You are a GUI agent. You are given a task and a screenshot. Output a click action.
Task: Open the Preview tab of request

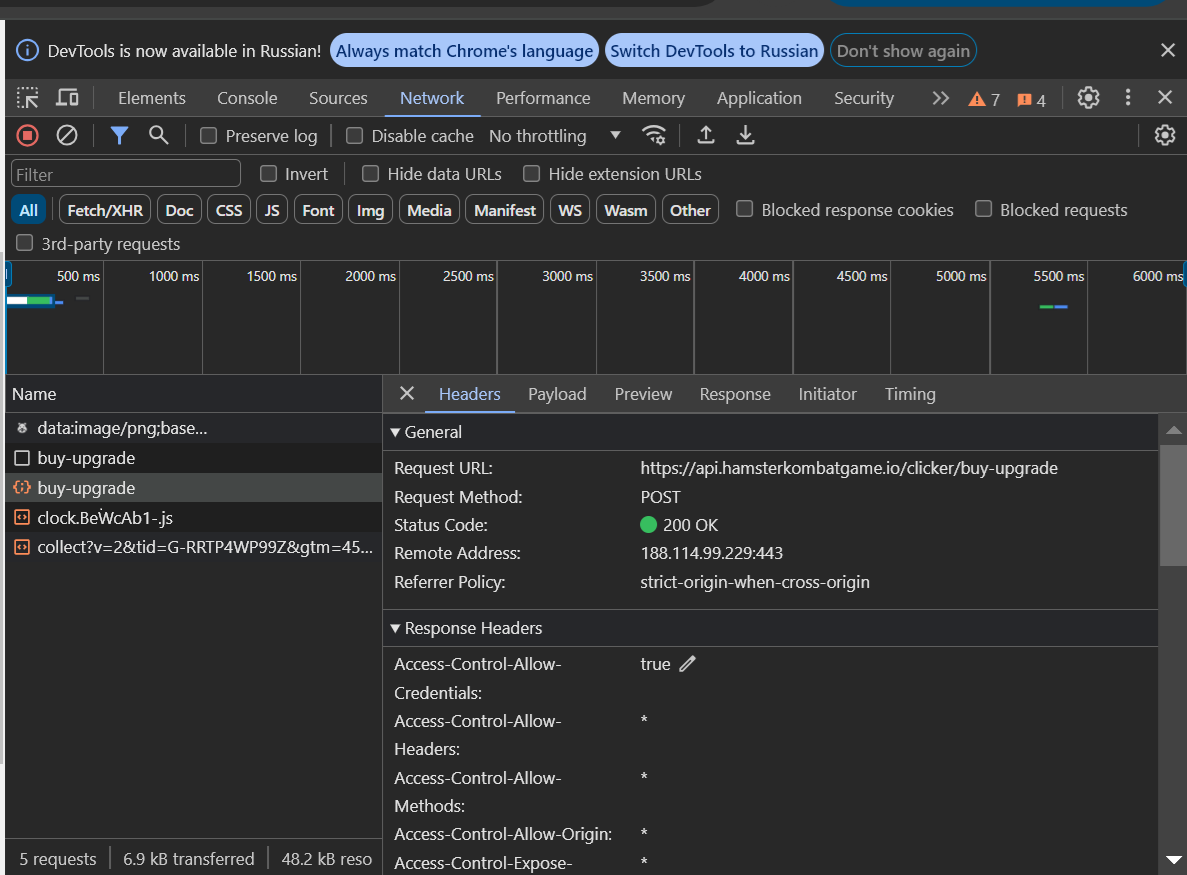point(643,394)
